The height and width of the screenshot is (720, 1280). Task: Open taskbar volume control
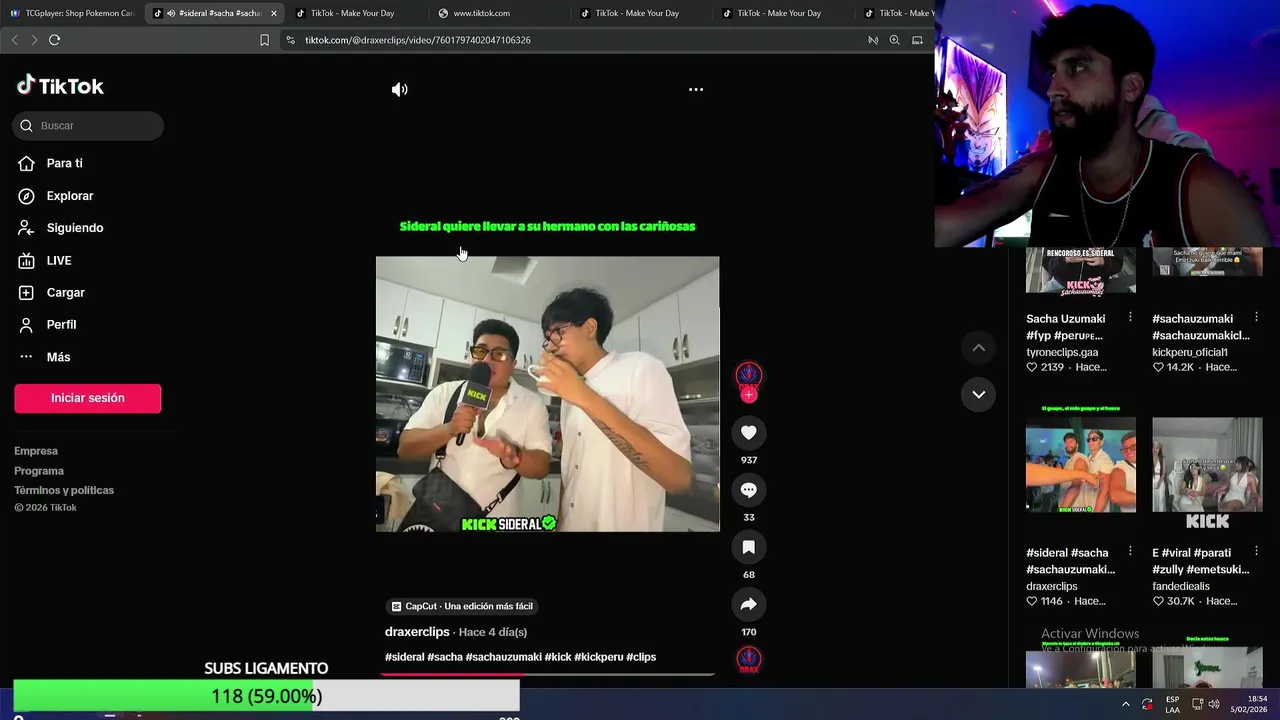(1214, 704)
